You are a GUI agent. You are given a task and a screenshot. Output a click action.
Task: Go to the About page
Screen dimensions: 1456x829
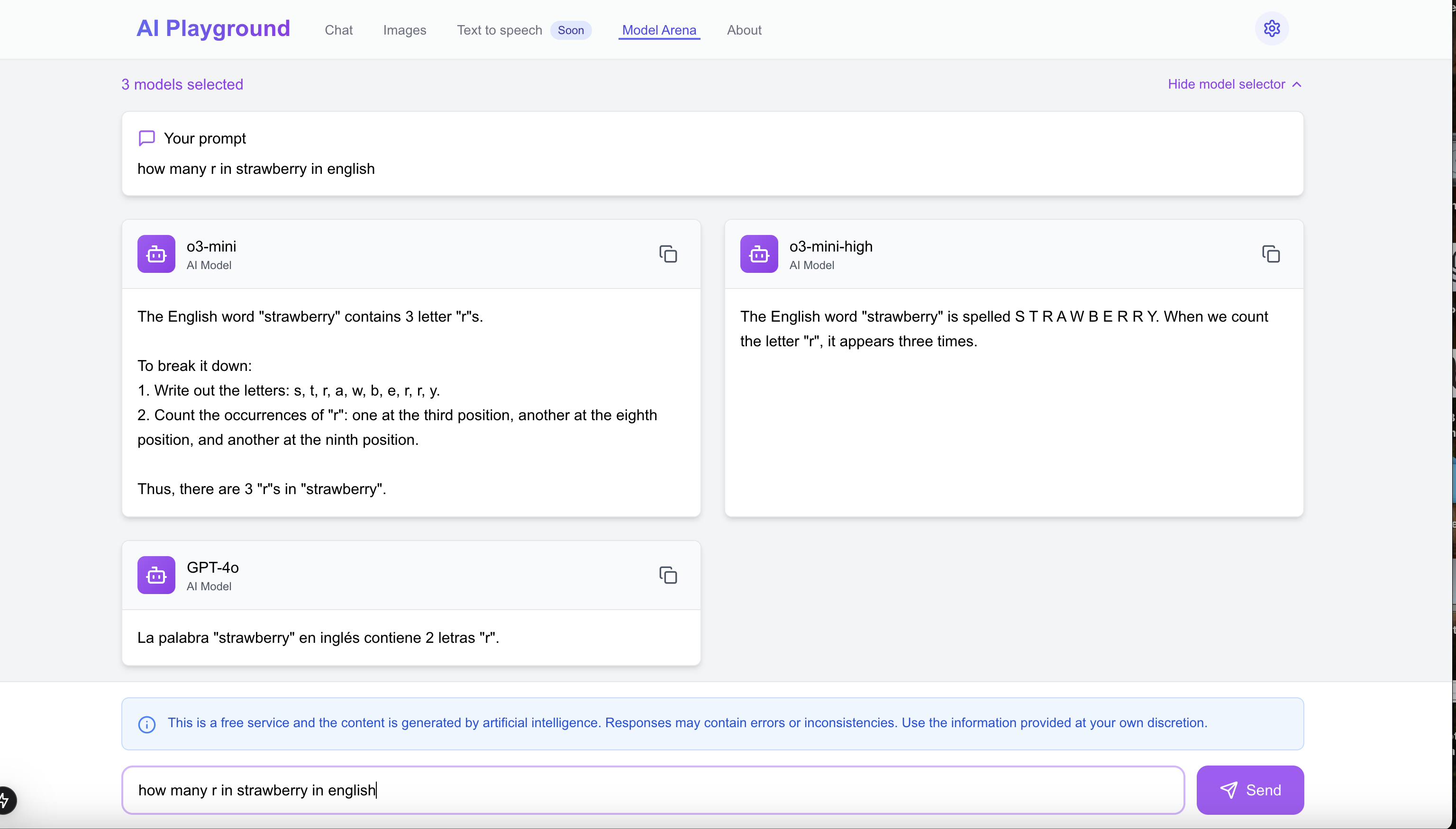click(743, 30)
